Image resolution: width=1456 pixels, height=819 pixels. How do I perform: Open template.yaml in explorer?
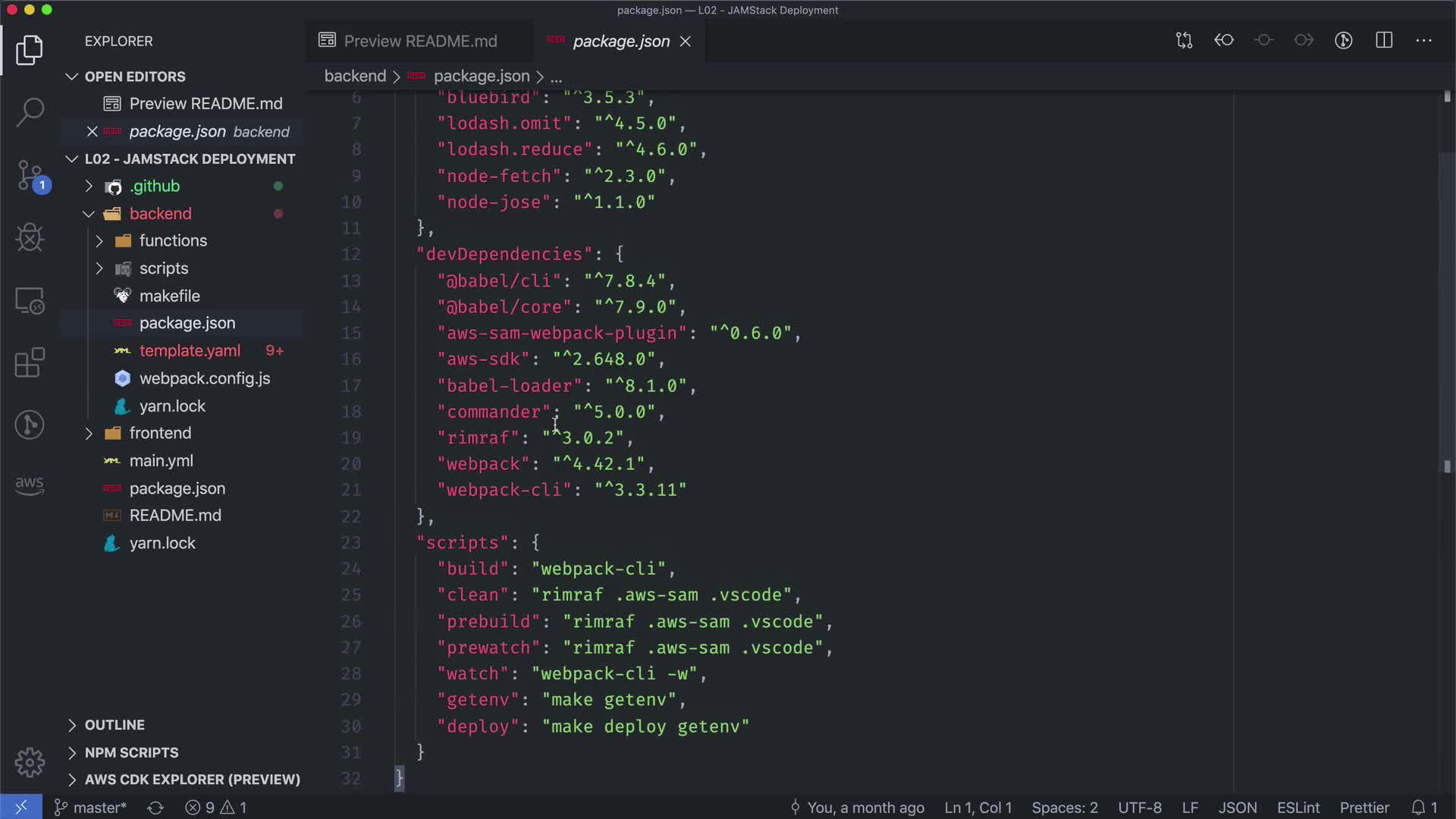tap(190, 351)
